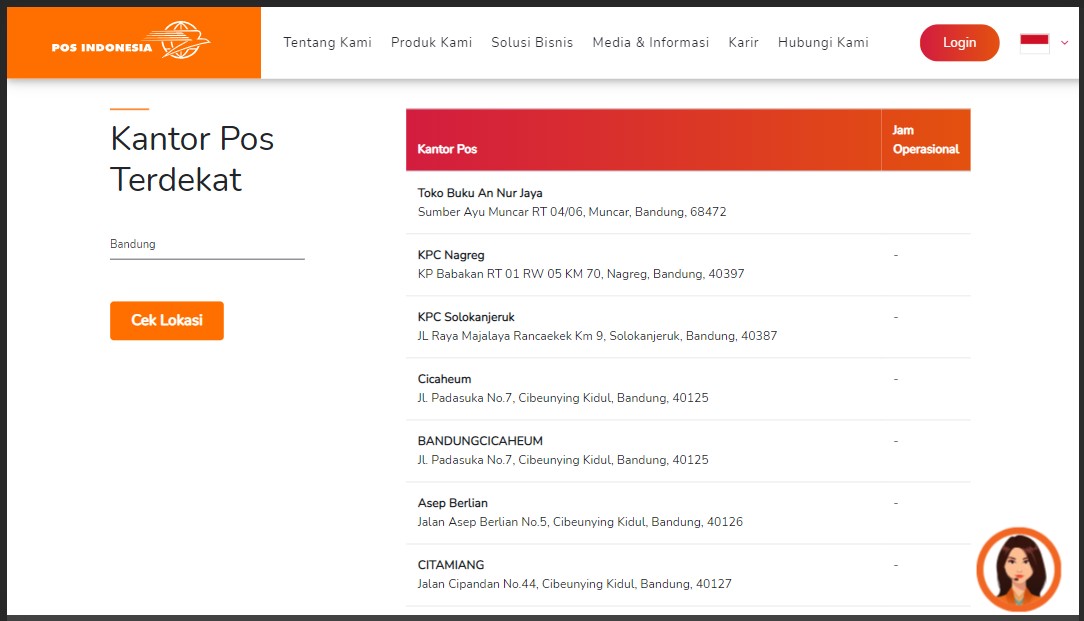Viewport: 1084px width, 621px height.
Task: Click the Login button
Action: (960, 43)
